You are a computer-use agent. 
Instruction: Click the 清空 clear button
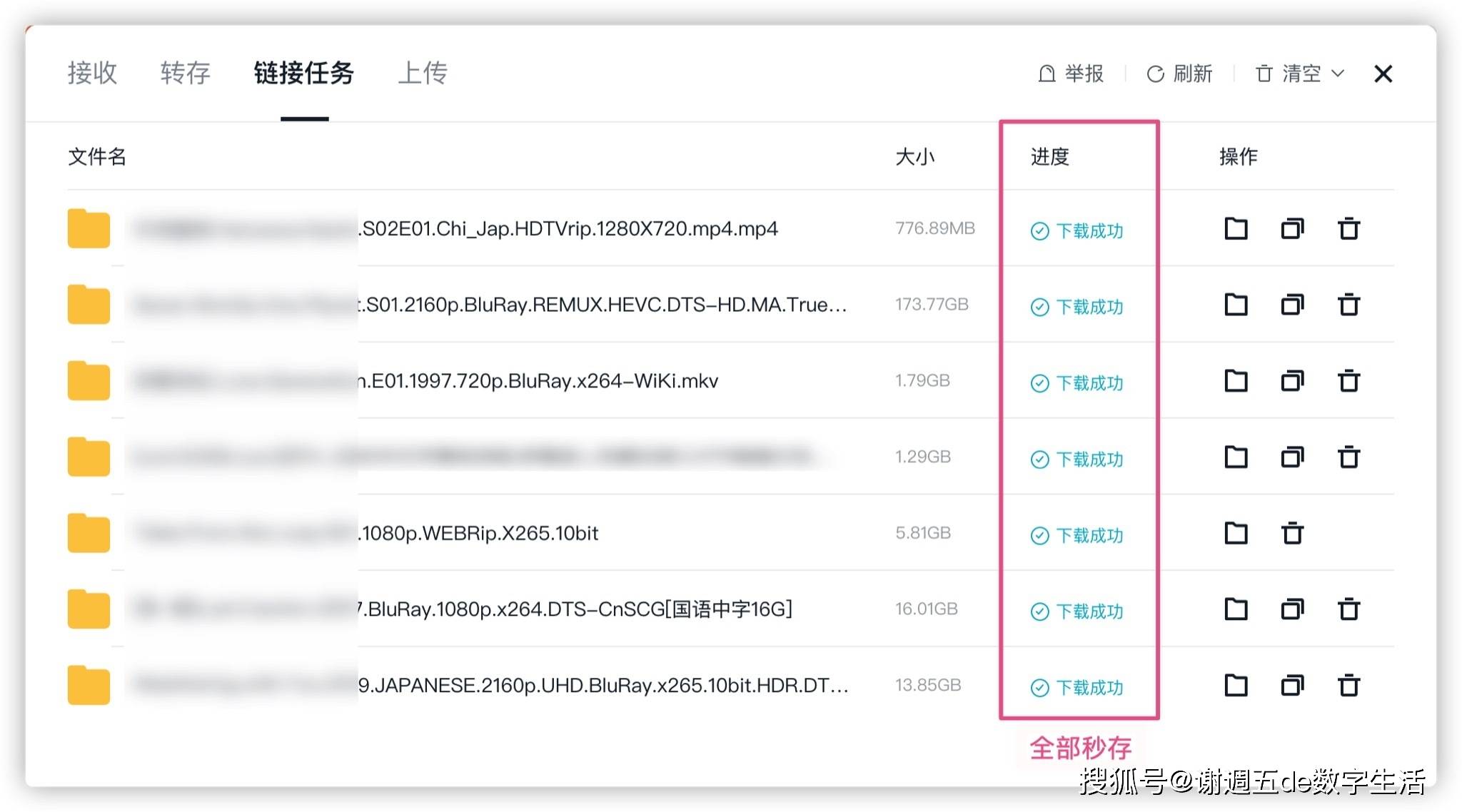1289,73
